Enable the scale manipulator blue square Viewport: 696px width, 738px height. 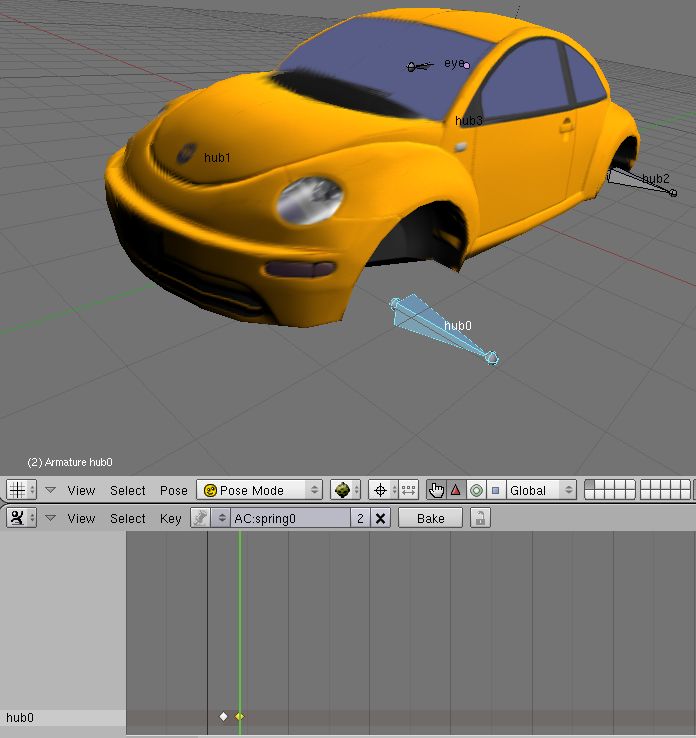(496, 490)
